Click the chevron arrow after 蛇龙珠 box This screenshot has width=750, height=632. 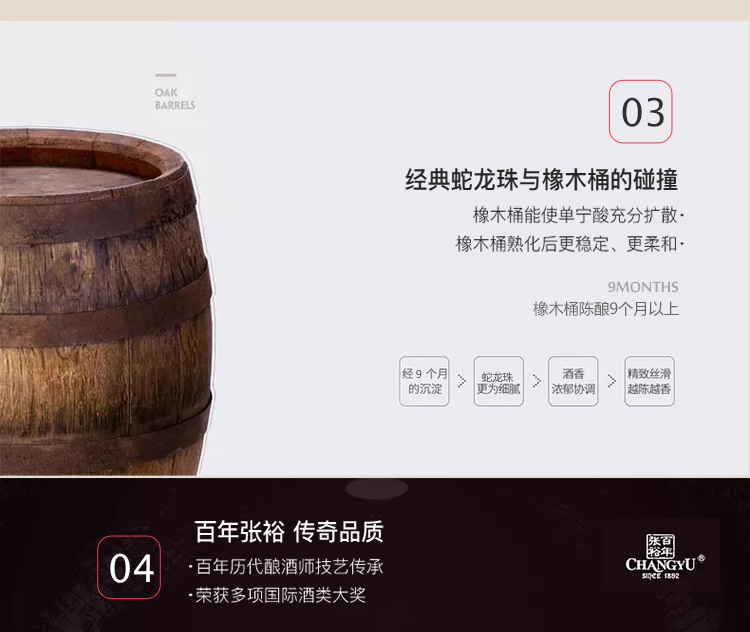click(x=537, y=381)
